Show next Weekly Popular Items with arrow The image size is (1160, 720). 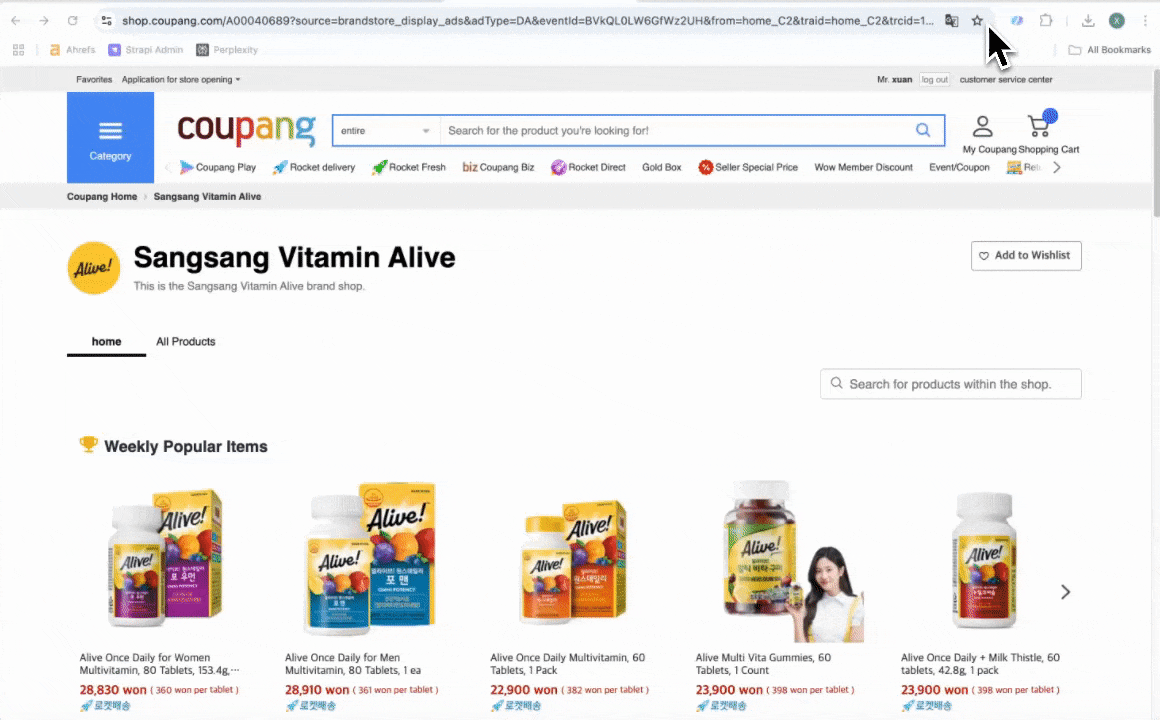tap(1065, 592)
